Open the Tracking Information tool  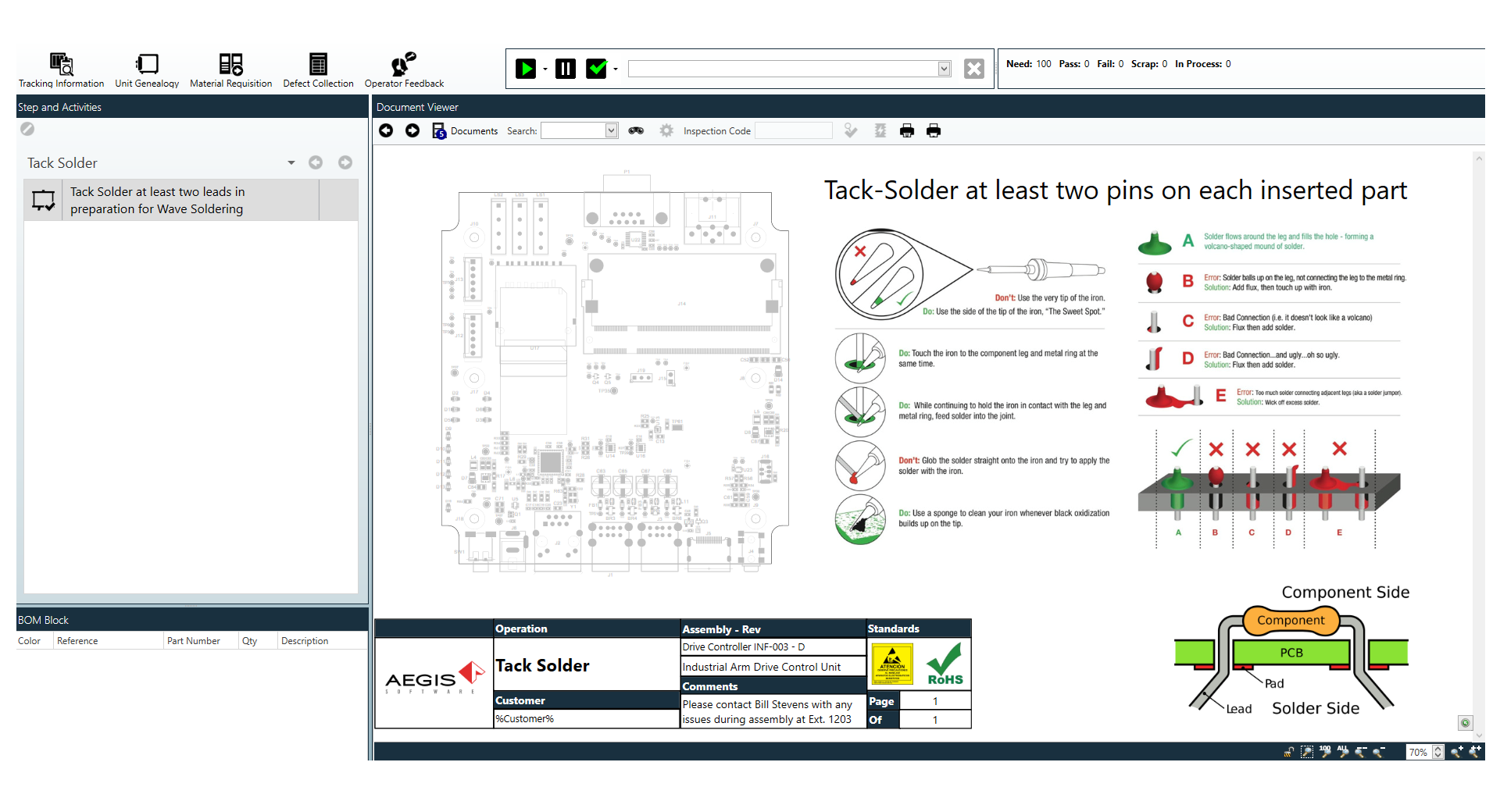(61, 70)
